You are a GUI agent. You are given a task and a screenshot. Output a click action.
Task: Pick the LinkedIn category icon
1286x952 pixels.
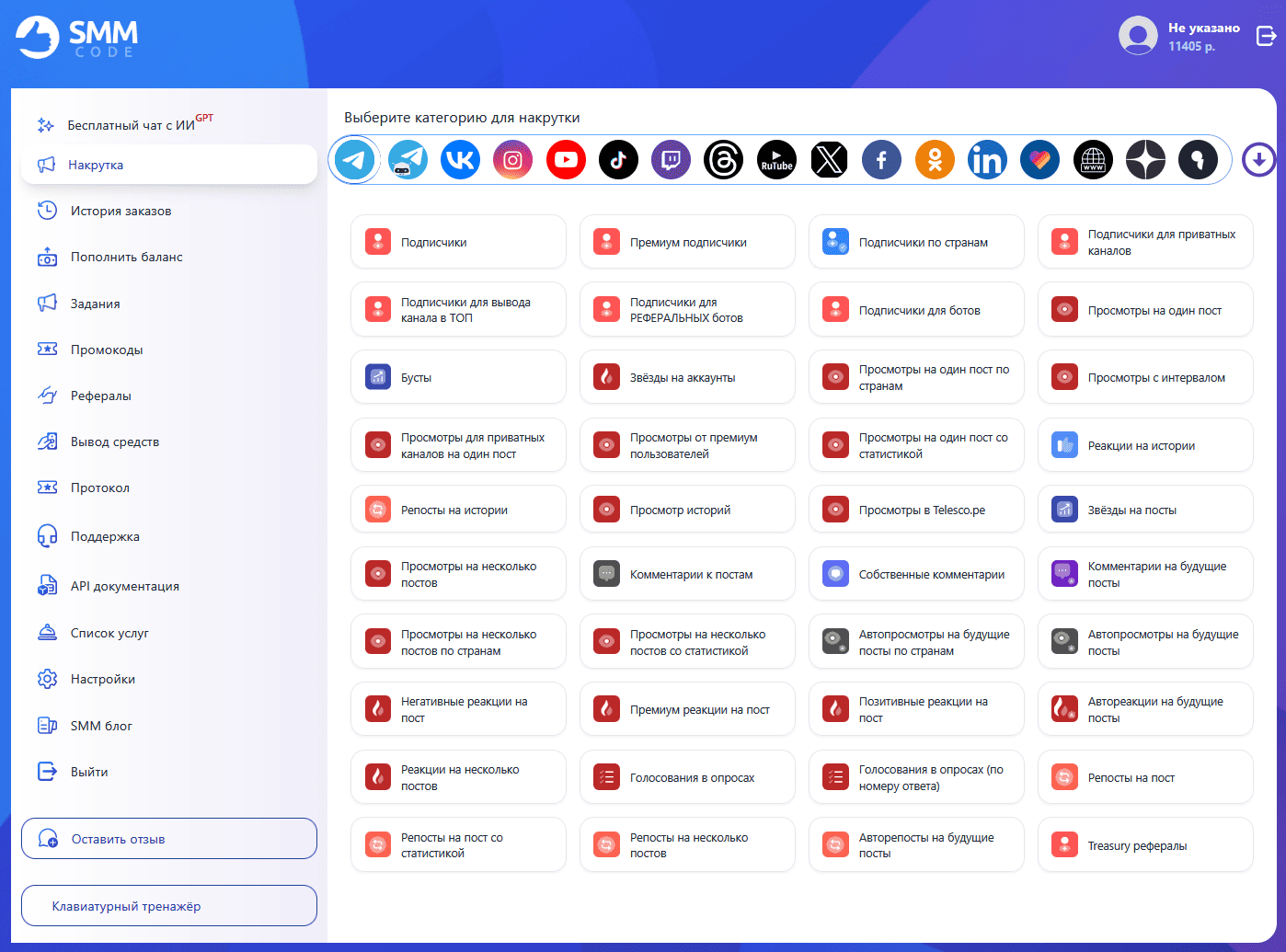pyautogui.click(x=987, y=160)
